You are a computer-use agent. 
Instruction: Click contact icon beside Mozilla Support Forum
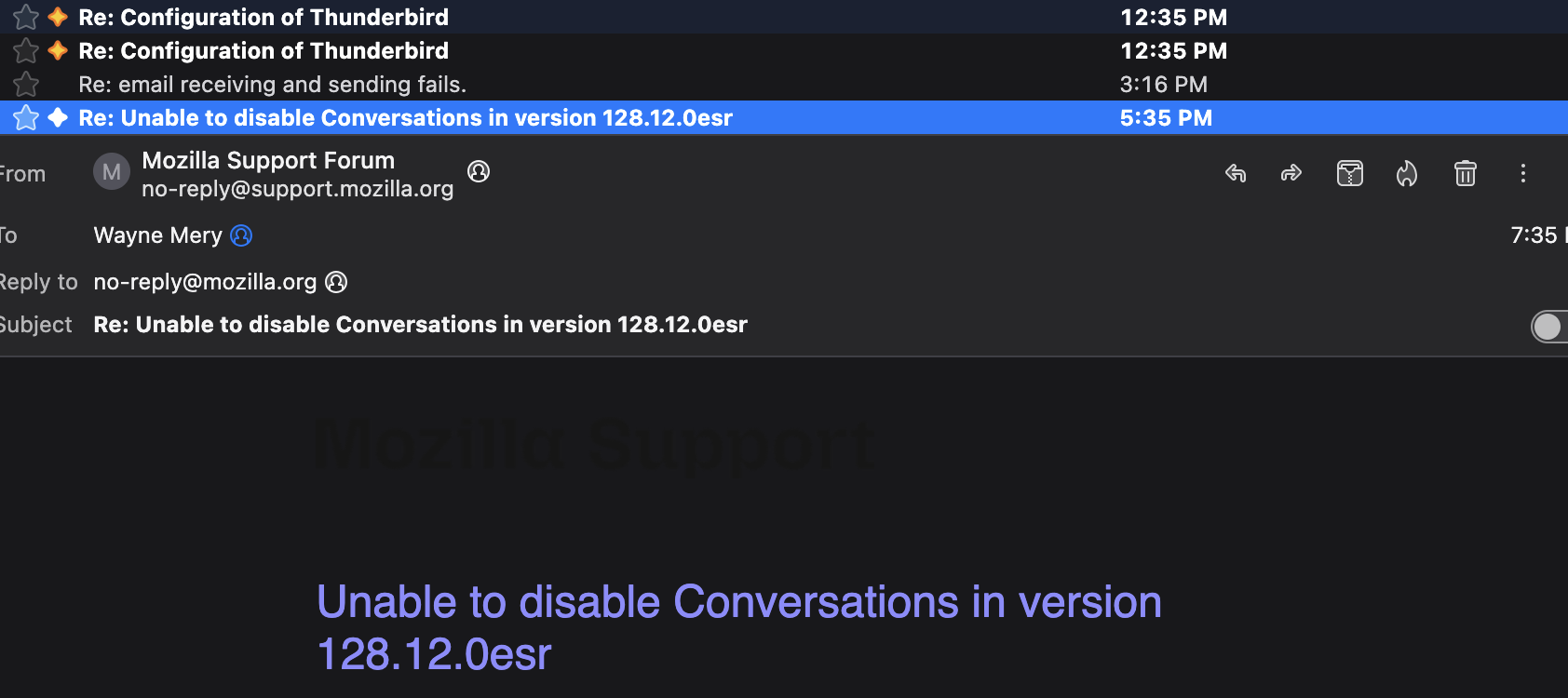click(479, 171)
